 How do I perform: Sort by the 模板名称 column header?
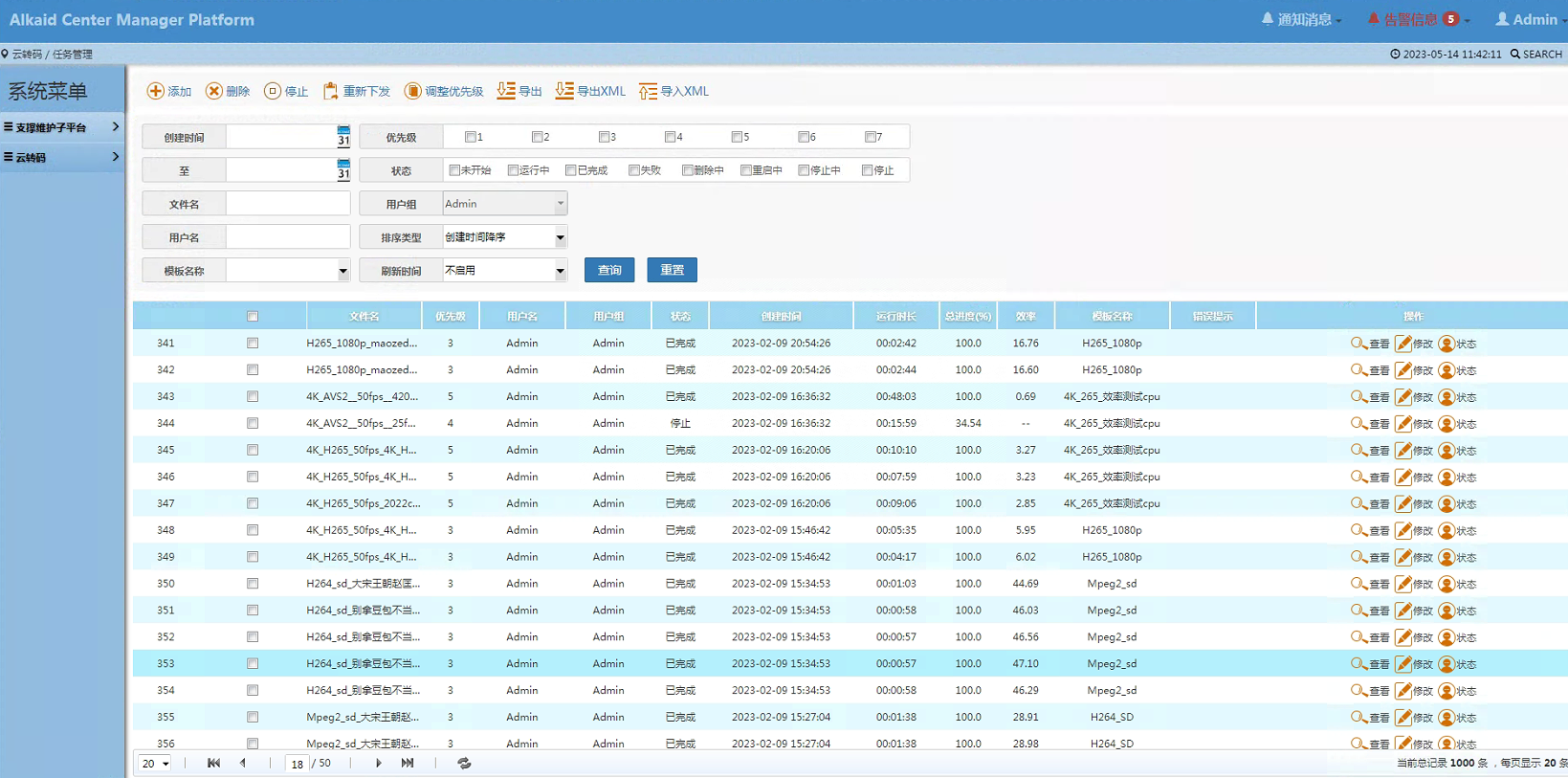pos(1112,316)
